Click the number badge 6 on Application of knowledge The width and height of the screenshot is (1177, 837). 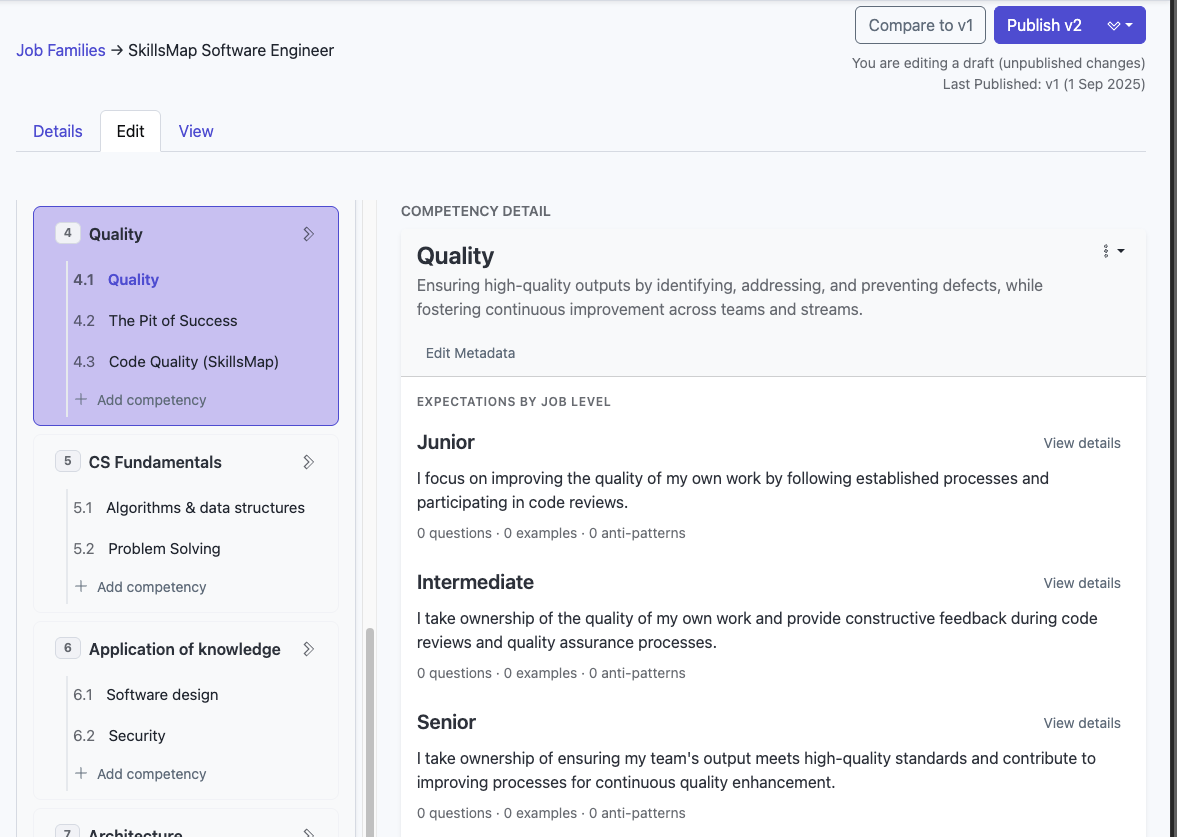[x=67, y=648]
